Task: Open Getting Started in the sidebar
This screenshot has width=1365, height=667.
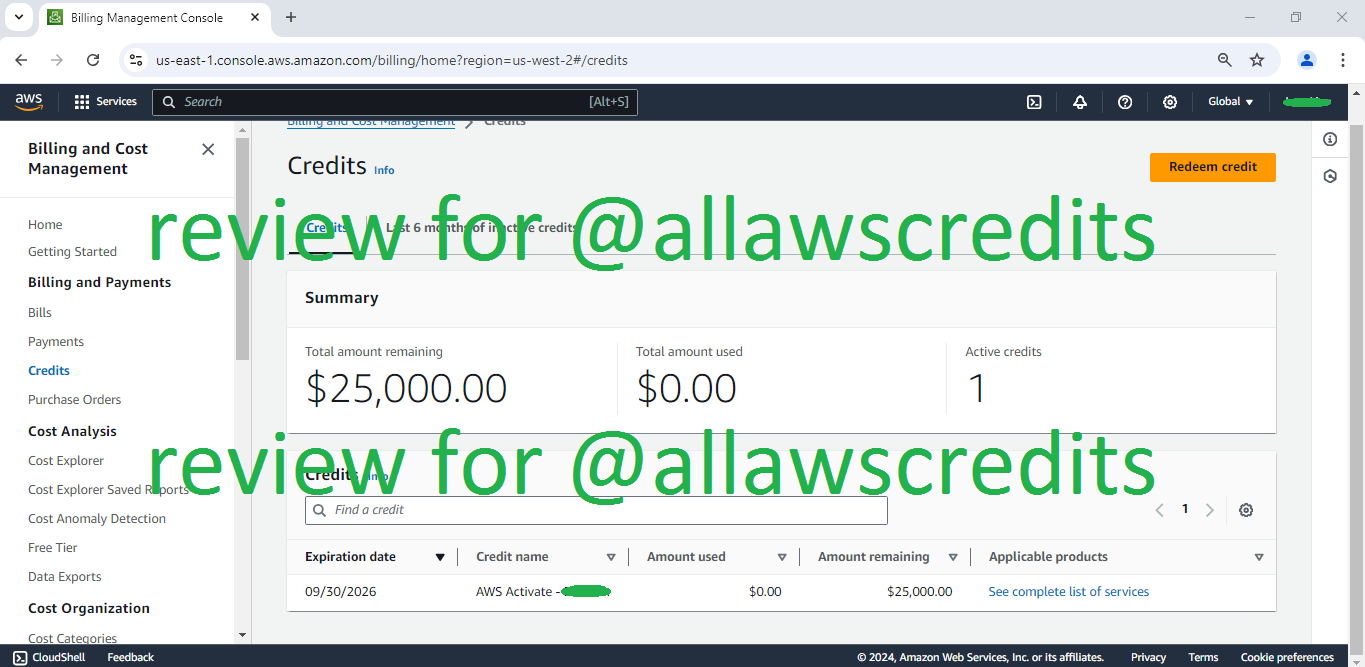Action: 72,252
